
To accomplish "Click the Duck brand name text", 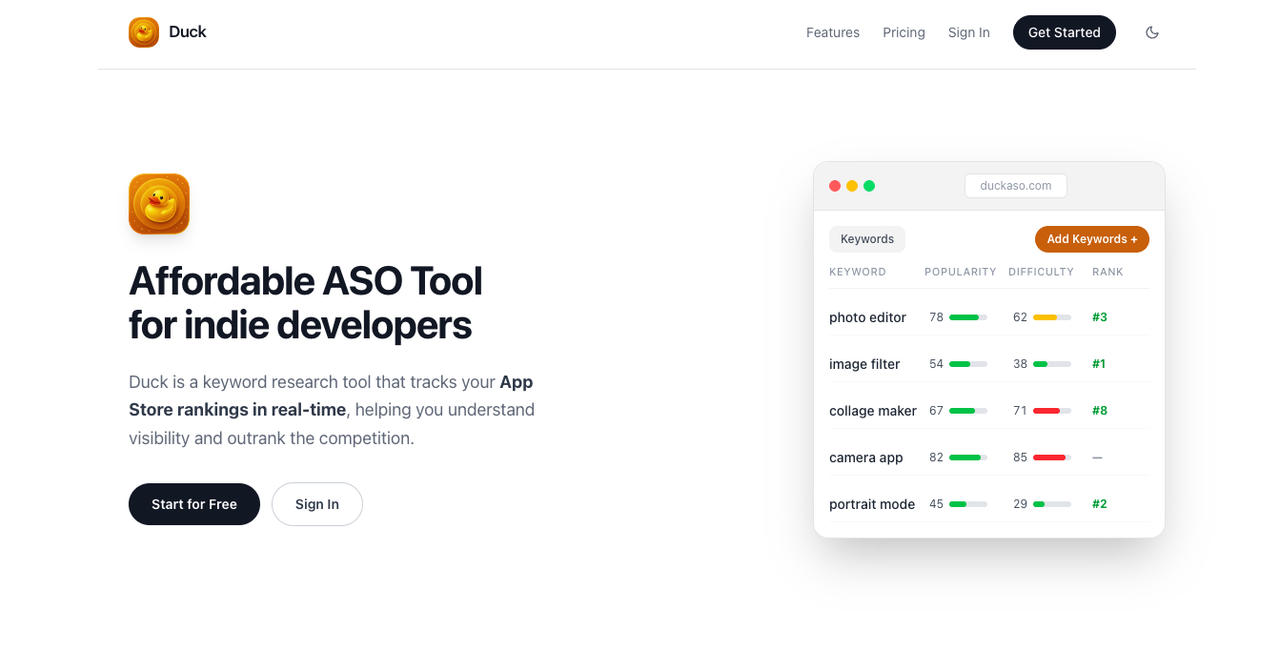I will click(187, 32).
